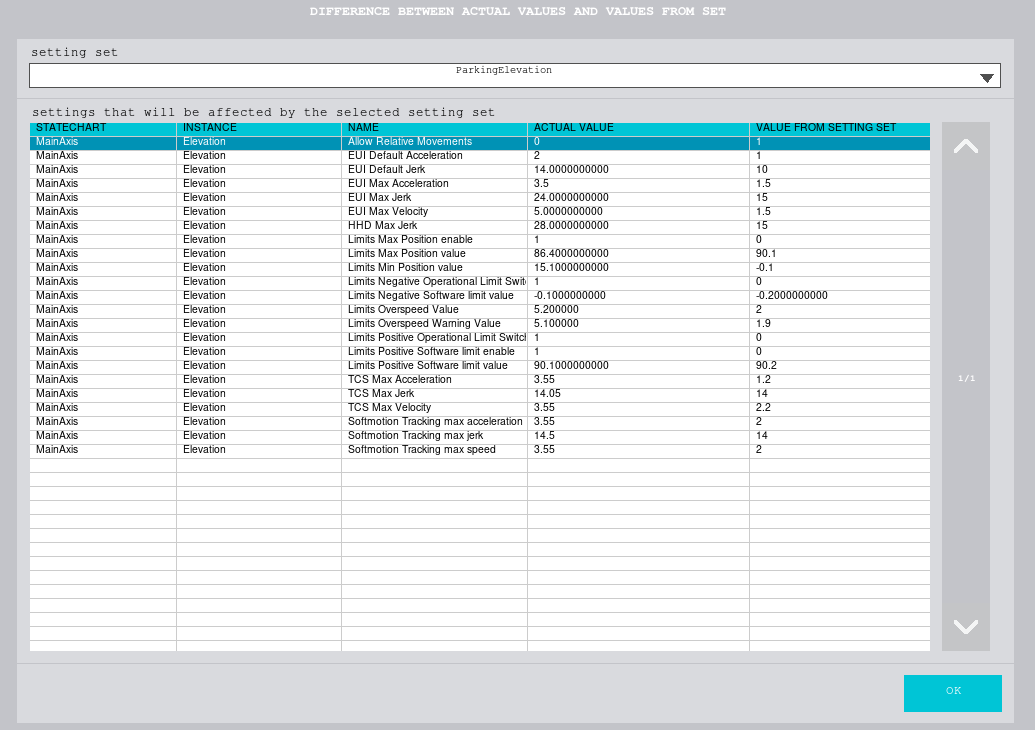
Task: Click the ParkingElevation setting set field
Action: [x=515, y=75]
